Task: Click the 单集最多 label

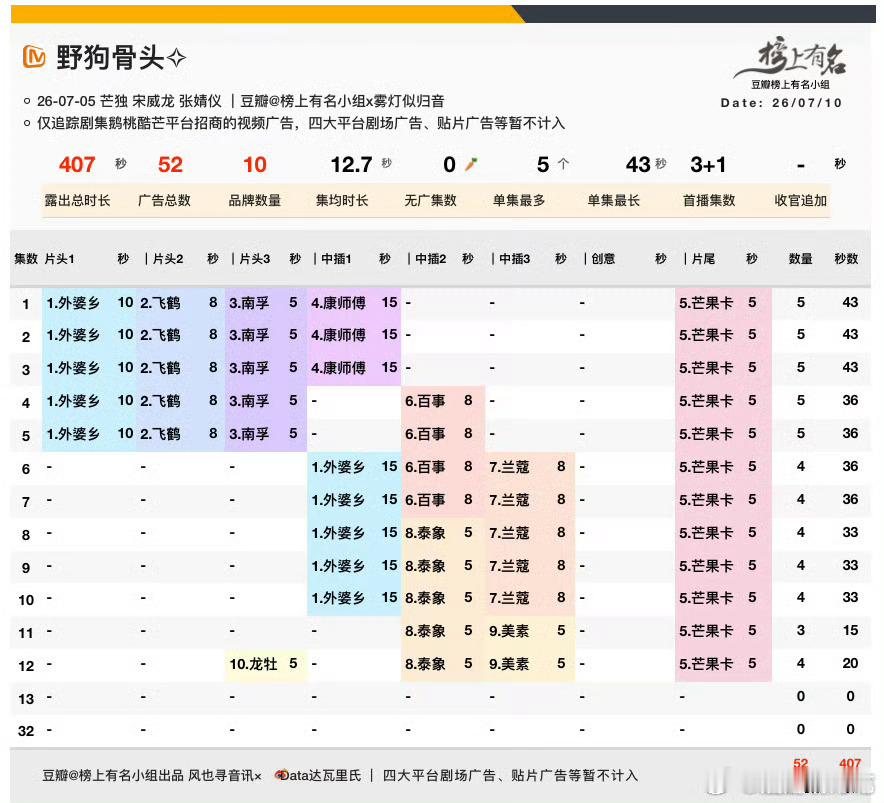Action: pyautogui.click(x=519, y=200)
